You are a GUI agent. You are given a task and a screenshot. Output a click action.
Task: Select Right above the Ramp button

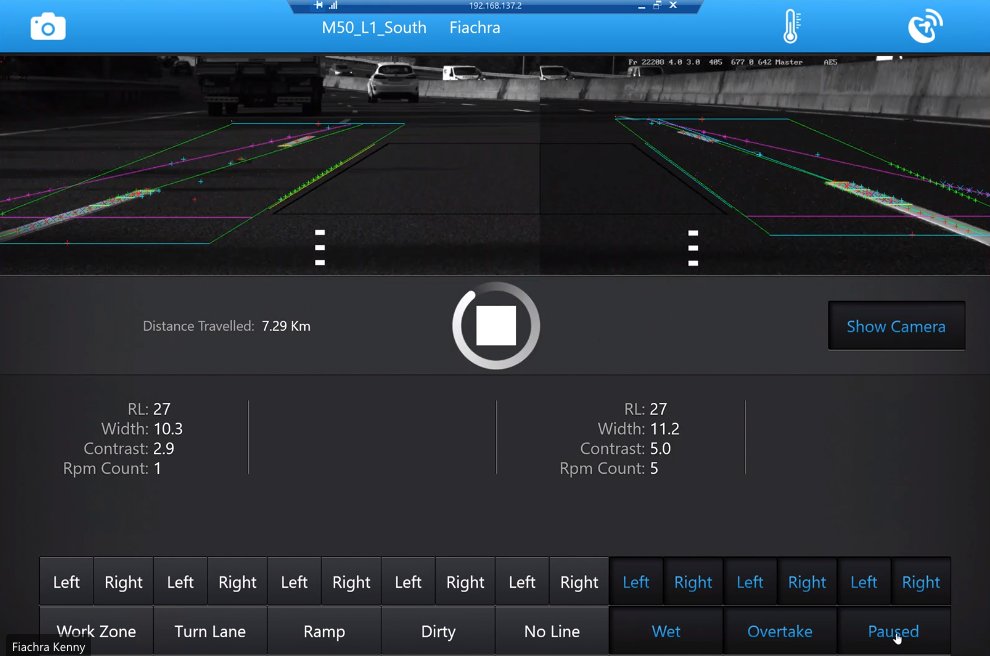[x=351, y=581]
